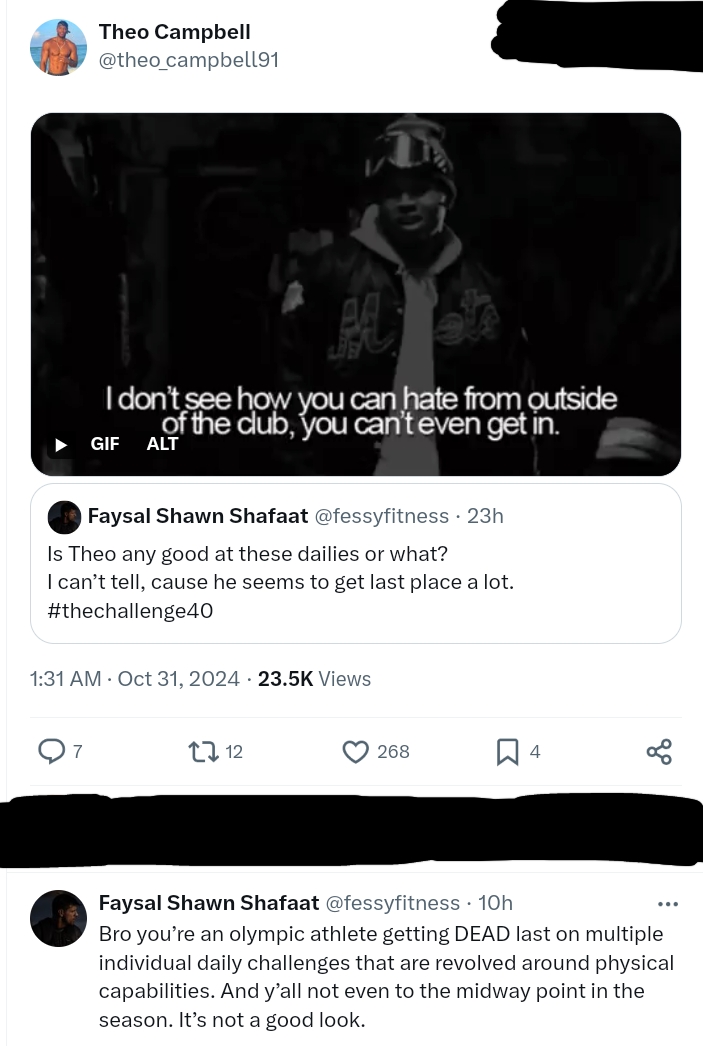This screenshot has width=703, height=1046.
Task: Click the GIF label badge
Action: [x=105, y=444]
